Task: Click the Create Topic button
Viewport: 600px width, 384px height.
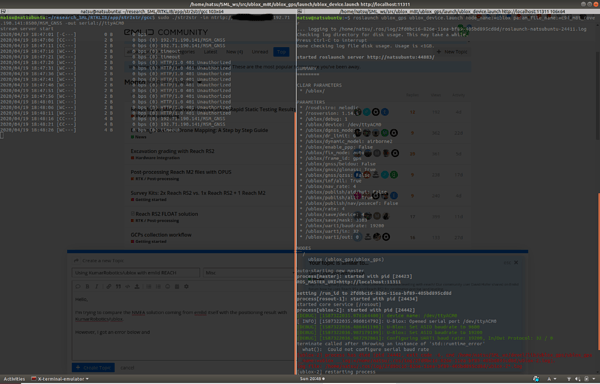Action: [93, 368]
